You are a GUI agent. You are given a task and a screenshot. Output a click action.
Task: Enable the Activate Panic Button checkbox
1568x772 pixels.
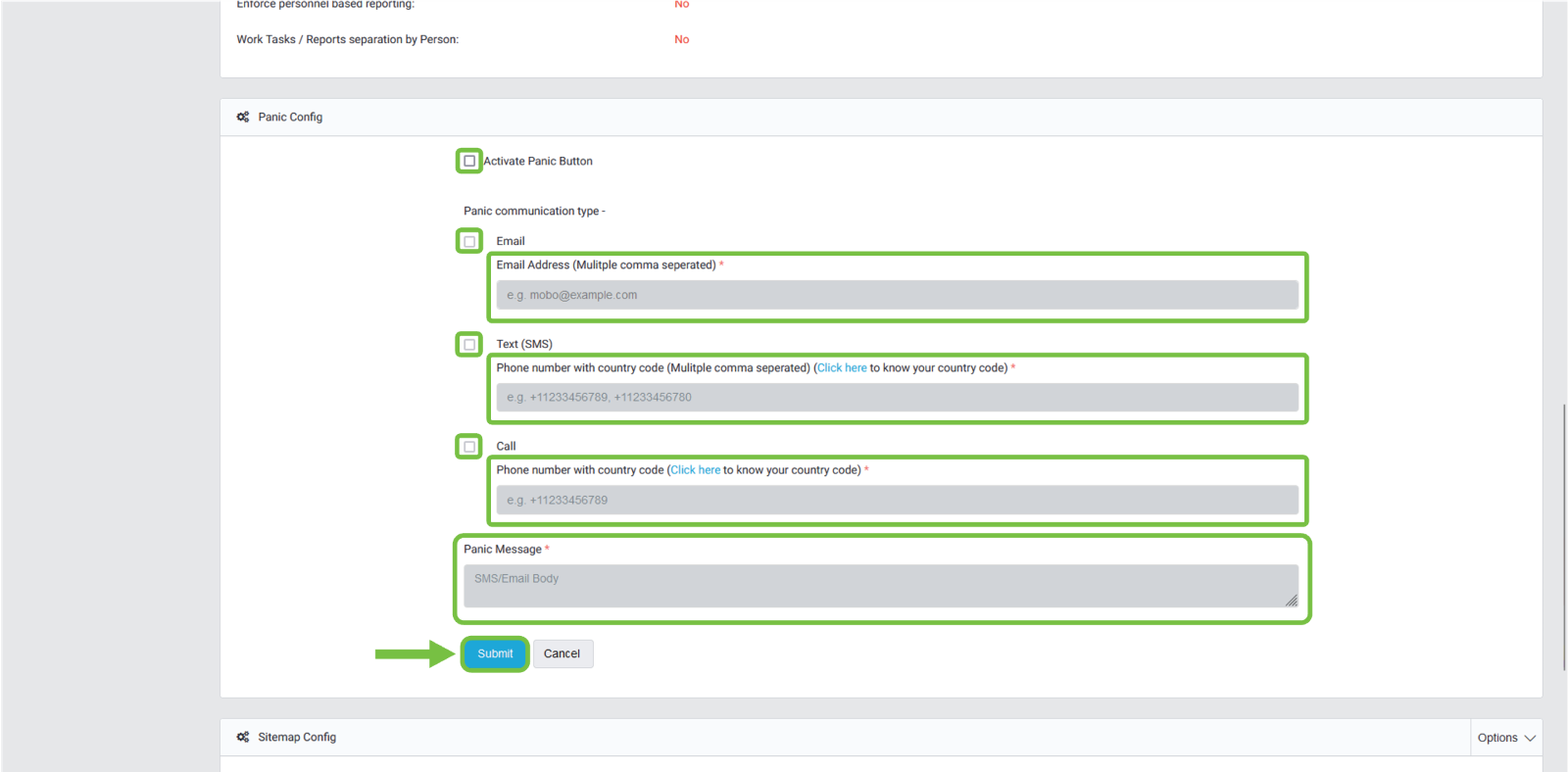[x=469, y=161]
